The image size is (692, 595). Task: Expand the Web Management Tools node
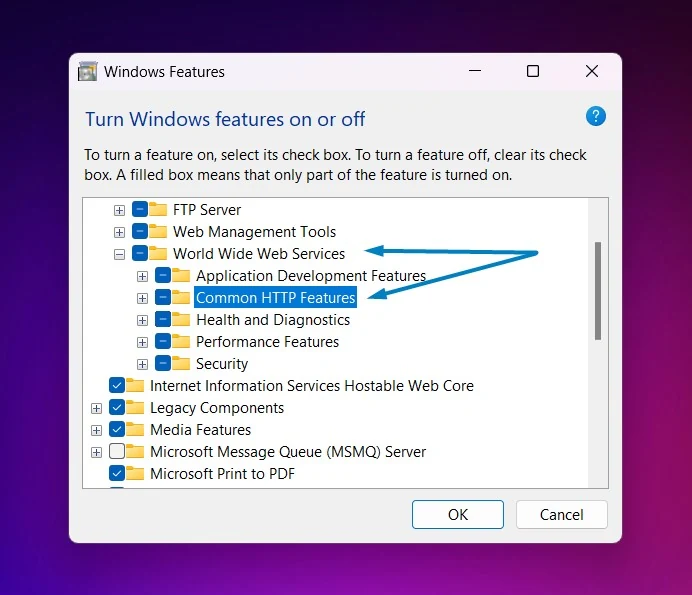click(119, 232)
